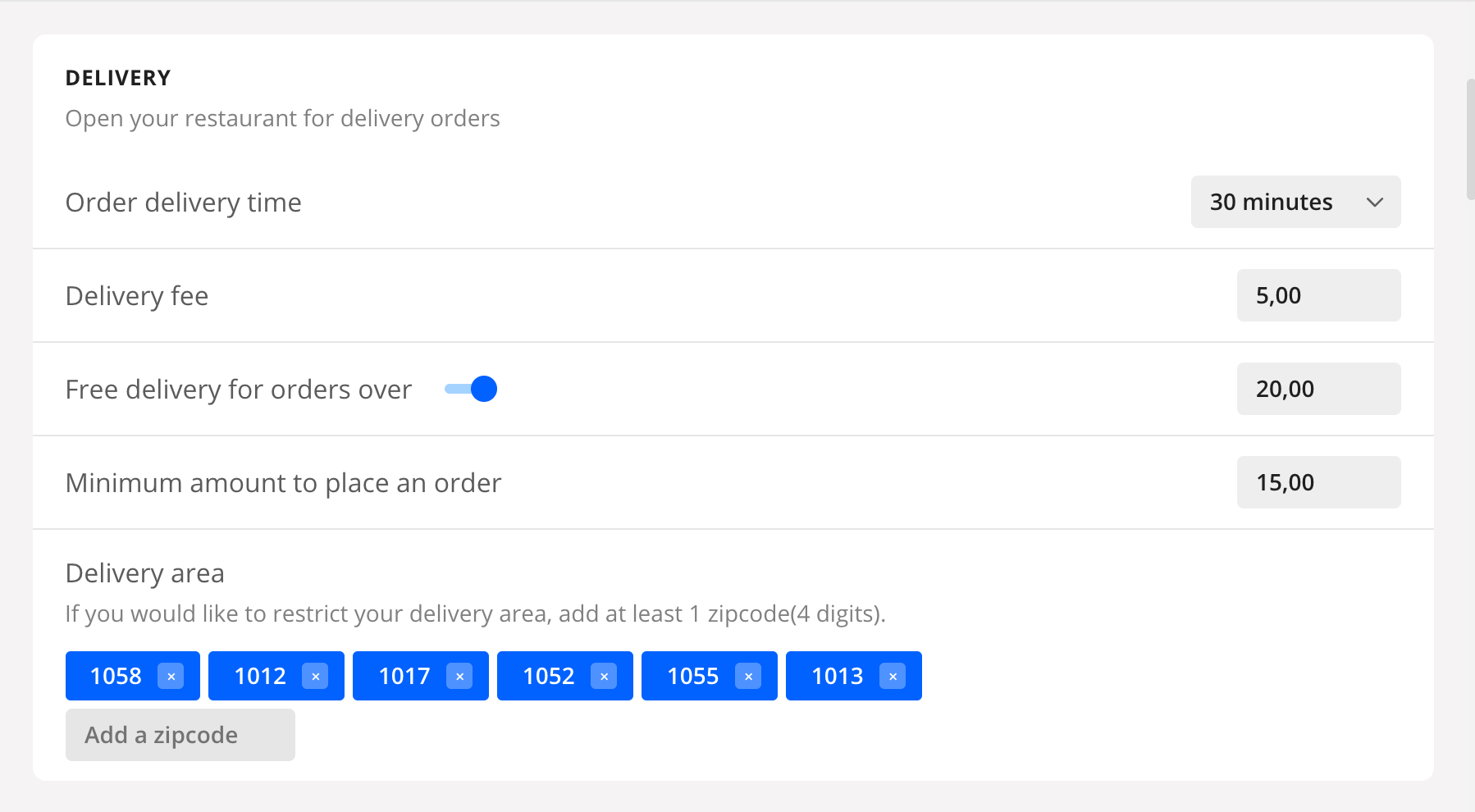Click the free delivery threshold amount field
This screenshot has height=812, width=1475.
pos(1317,389)
